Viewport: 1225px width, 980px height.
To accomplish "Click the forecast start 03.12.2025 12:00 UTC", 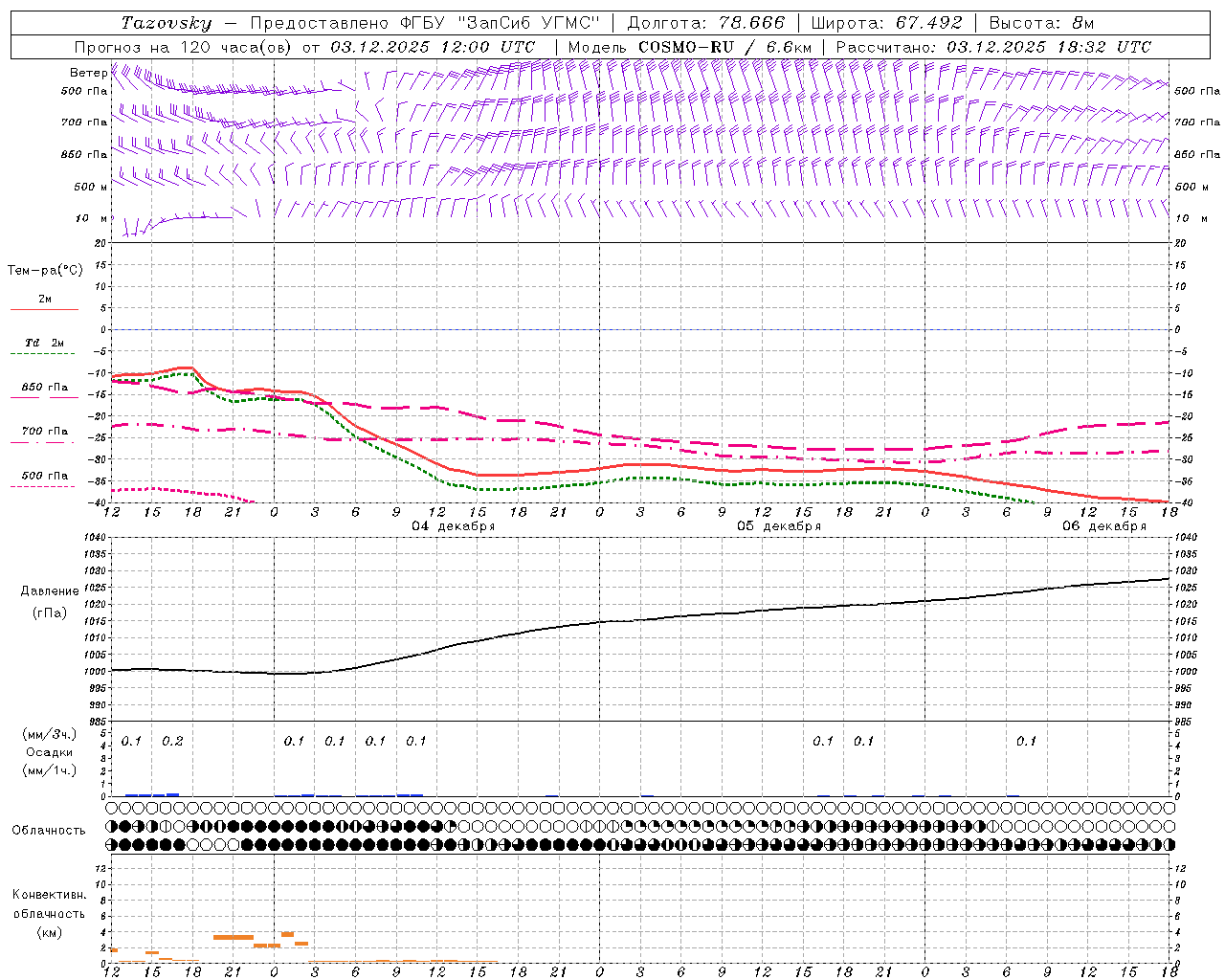I will point(433,47).
